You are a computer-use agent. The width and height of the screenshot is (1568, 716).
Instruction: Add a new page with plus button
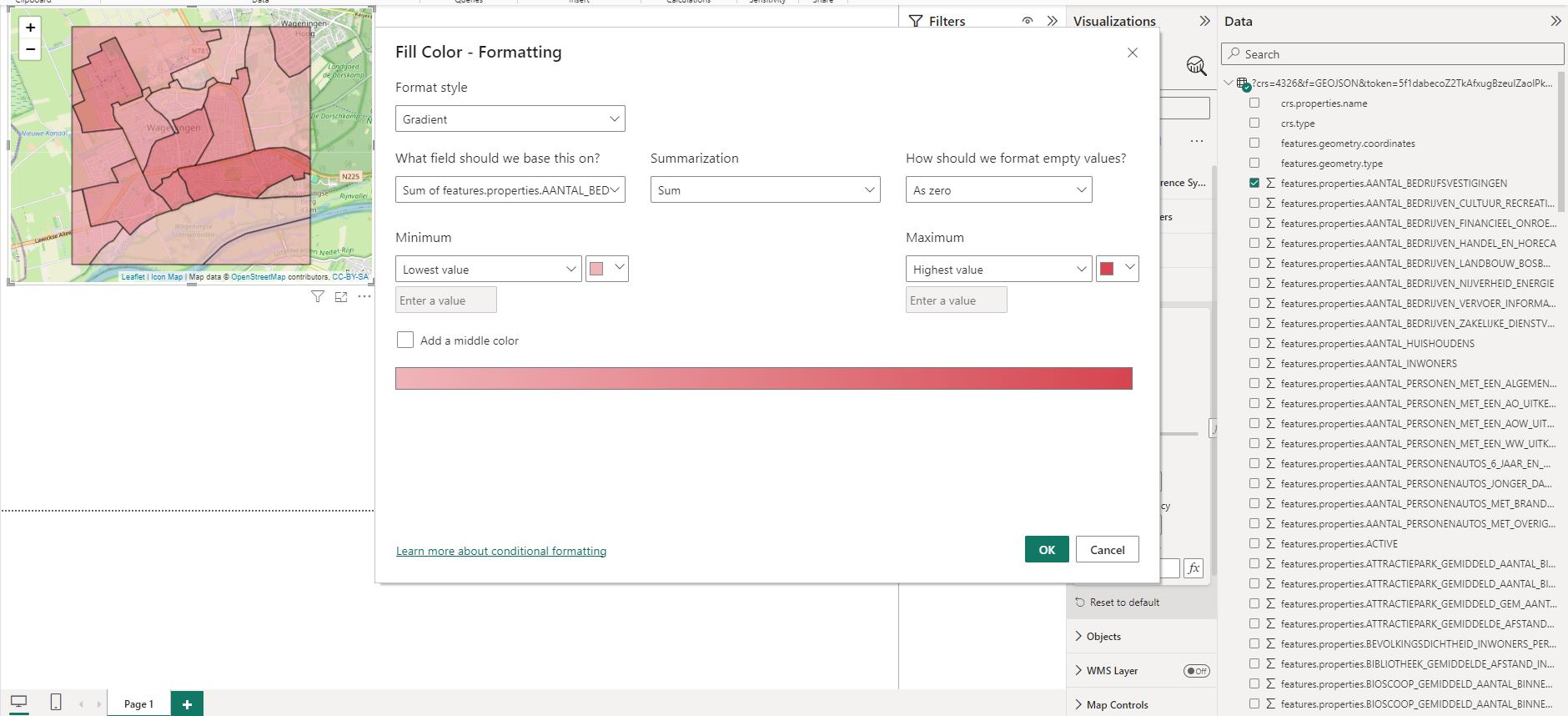pos(187,703)
